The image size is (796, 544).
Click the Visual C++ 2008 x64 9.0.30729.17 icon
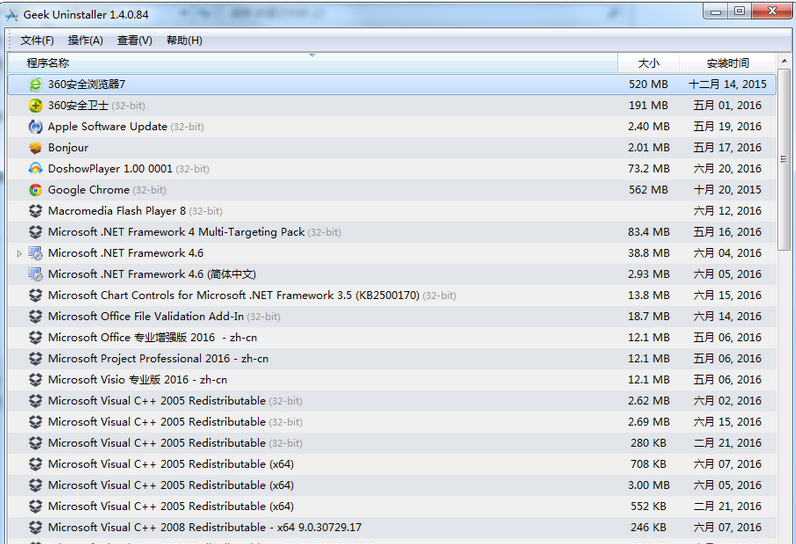pyautogui.click(x=36, y=527)
